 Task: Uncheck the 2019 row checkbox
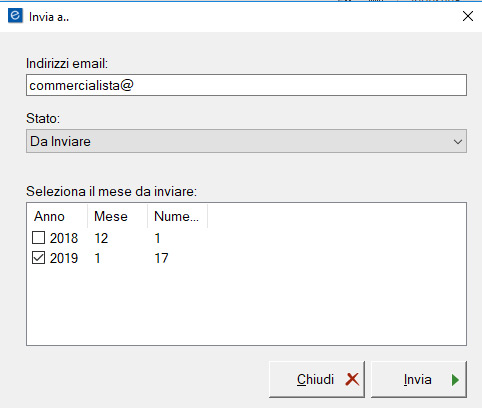pos(38,258)
